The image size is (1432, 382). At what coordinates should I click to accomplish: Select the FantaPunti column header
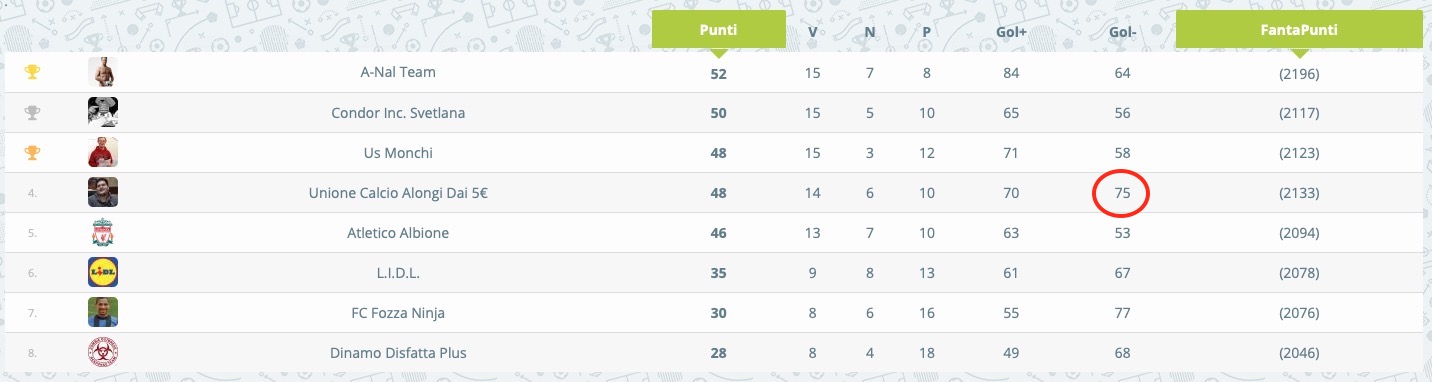(1299, 30)
